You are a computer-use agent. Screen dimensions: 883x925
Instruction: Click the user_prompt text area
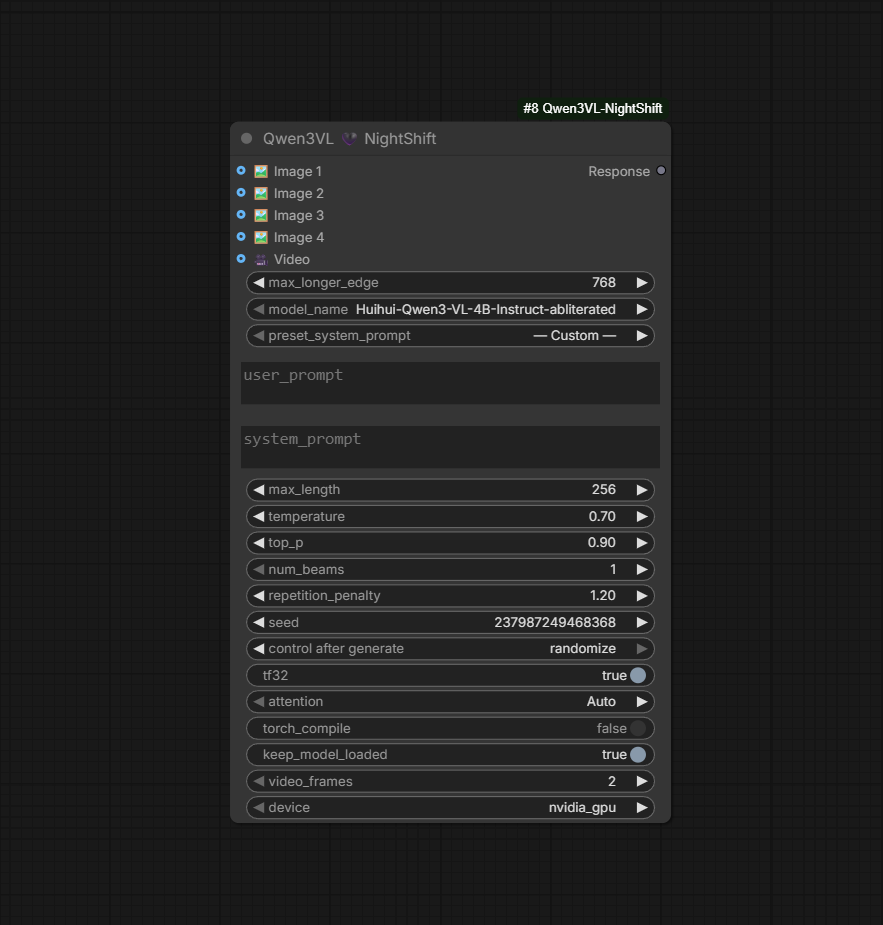coord(450,383)
